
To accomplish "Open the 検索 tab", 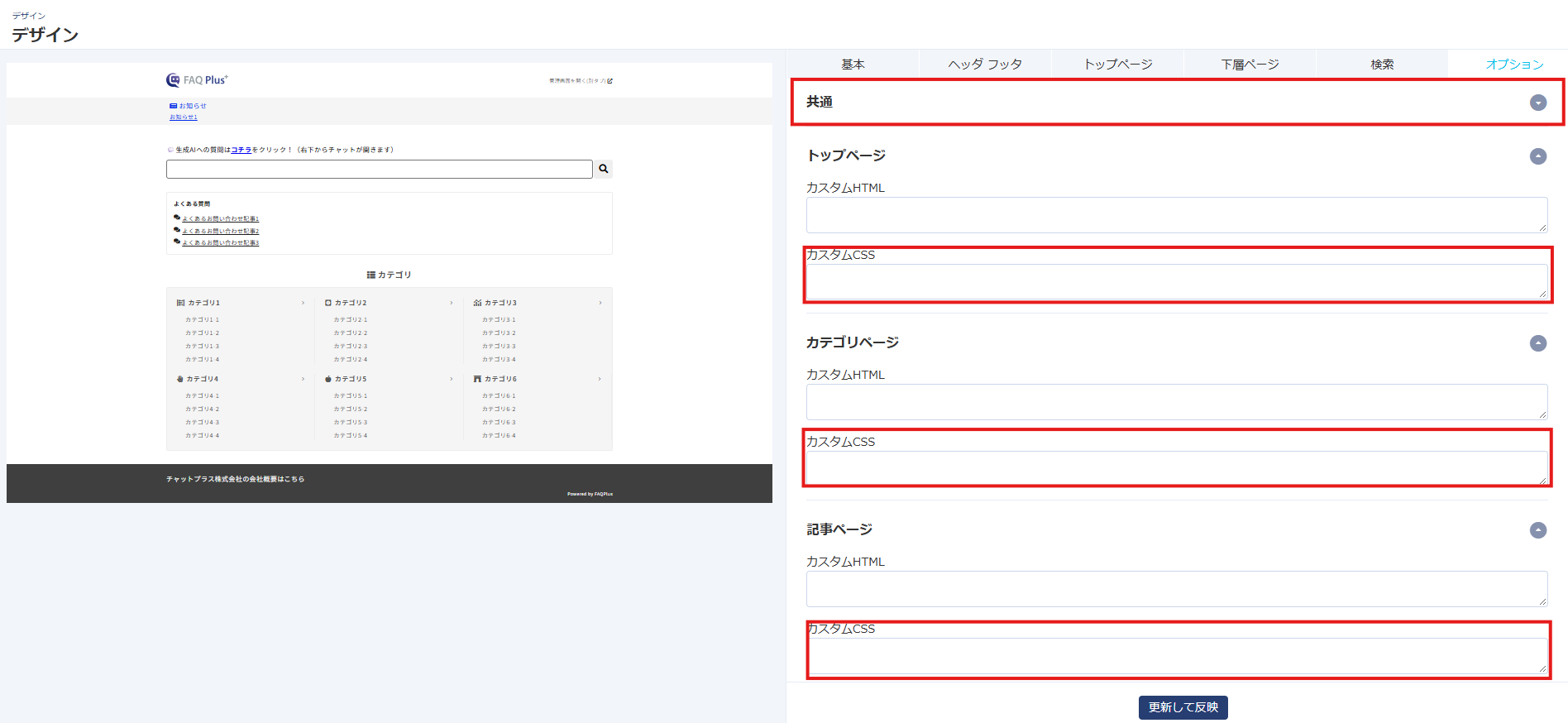I will 1382,65.
